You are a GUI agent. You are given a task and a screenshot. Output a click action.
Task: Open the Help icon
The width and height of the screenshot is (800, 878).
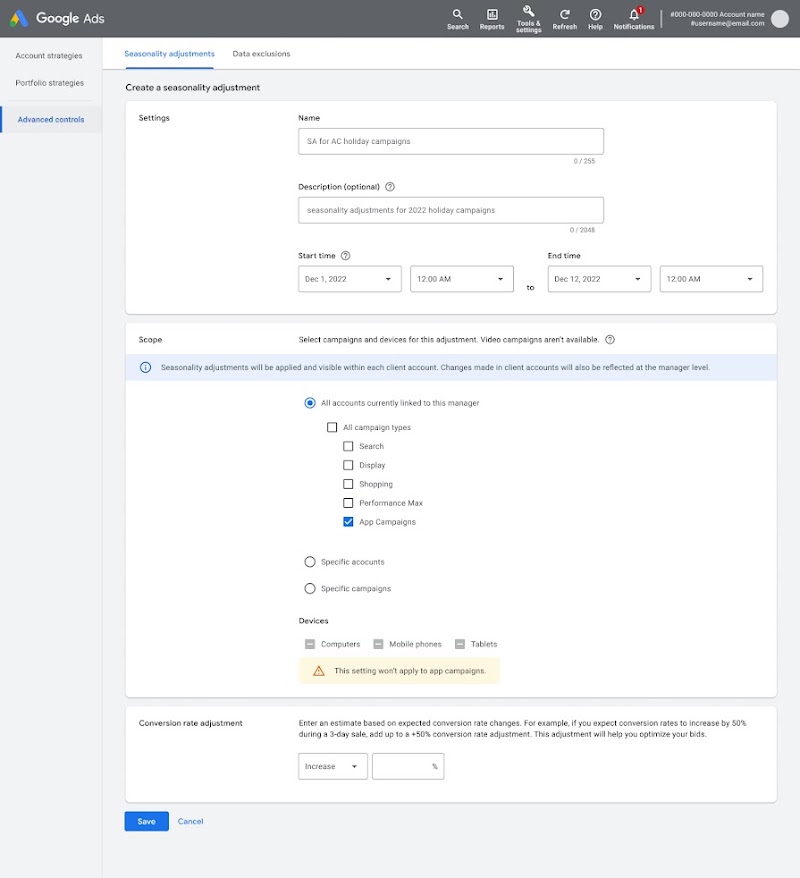click(x=595, y=17)
